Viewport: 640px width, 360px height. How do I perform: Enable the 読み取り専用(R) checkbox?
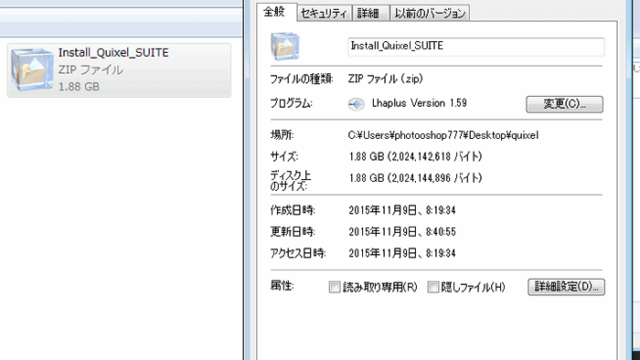pos(334,287)
